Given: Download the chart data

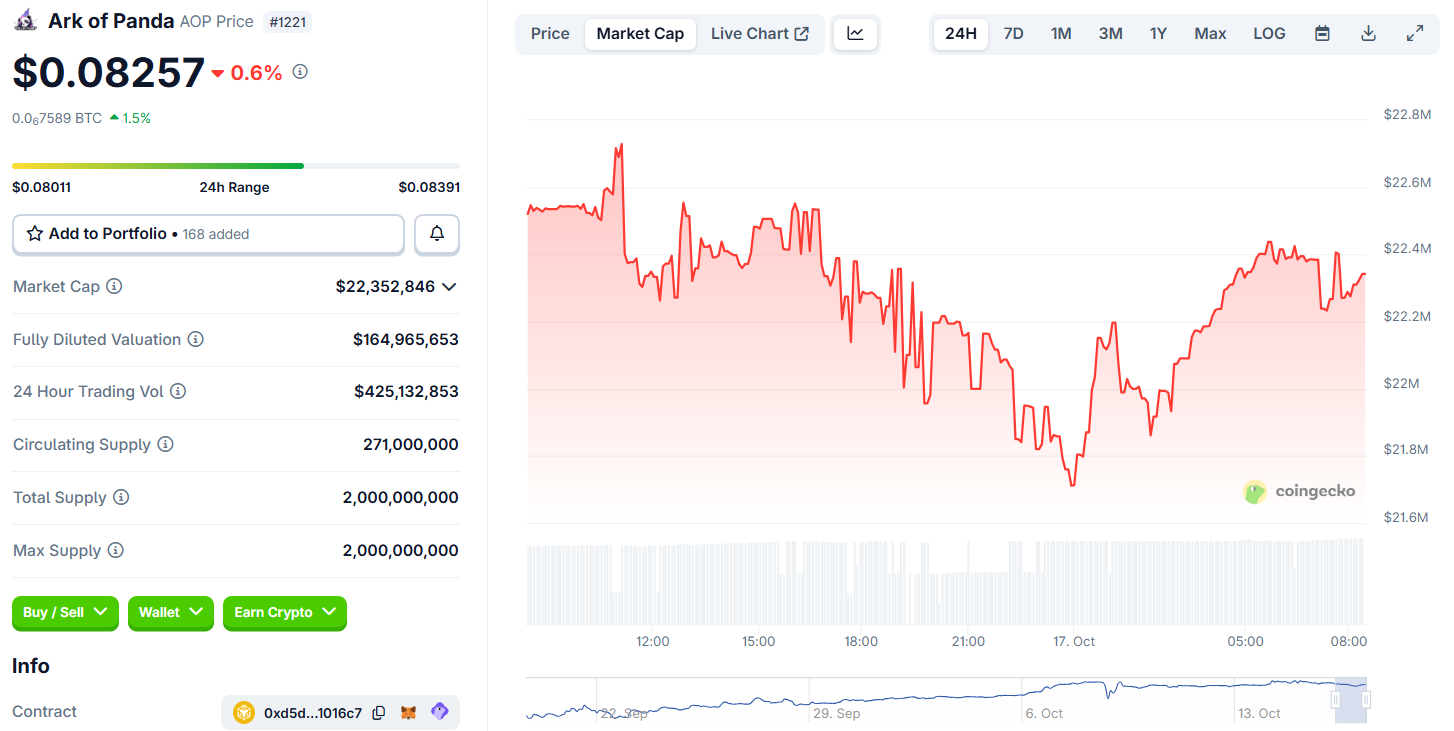Looking at the screenshot, I should point(1368,32).
